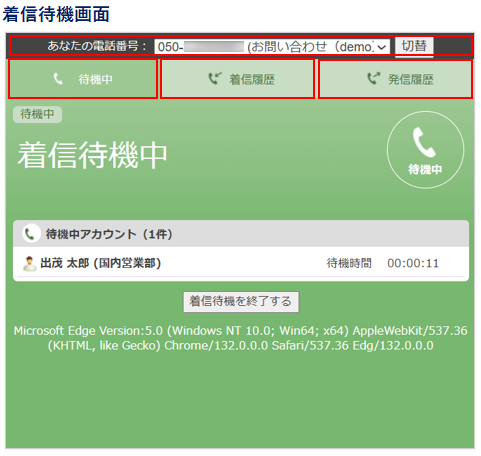The image size is (481, 456).
Task: Click the small 待機中 status badge
Action: pos(37,114)
